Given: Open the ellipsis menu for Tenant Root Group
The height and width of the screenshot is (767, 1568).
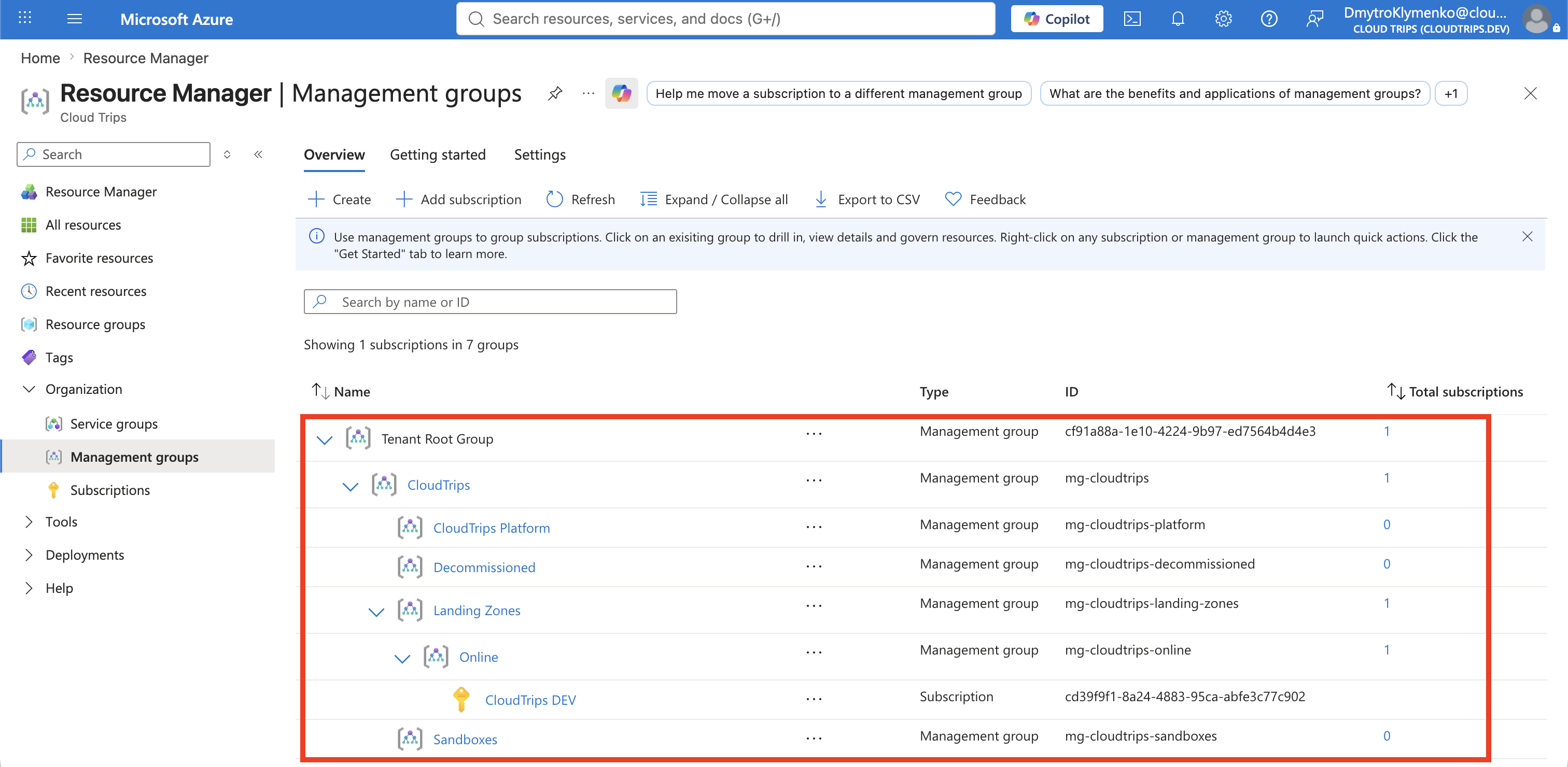Looking at the screenshot, I should click(x=813, y=434).
